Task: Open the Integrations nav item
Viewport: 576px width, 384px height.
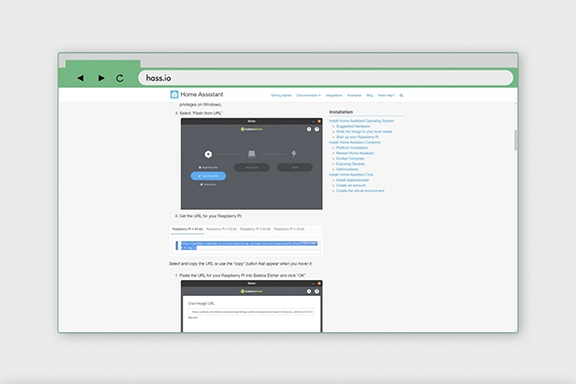Action: [x=334, y=95]
